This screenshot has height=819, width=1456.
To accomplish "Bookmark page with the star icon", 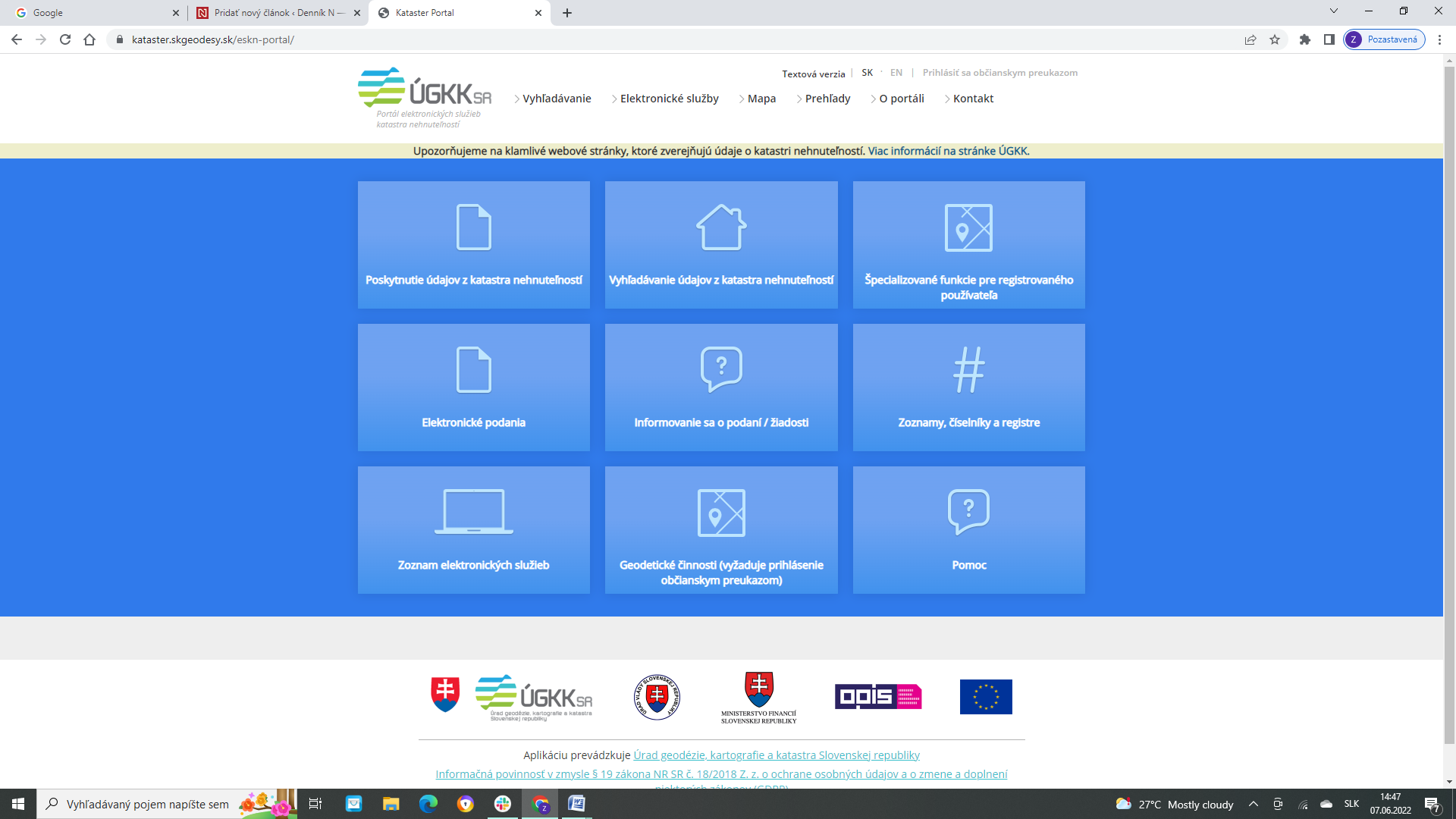I will pyautogui.click(x=1275, y=39).
